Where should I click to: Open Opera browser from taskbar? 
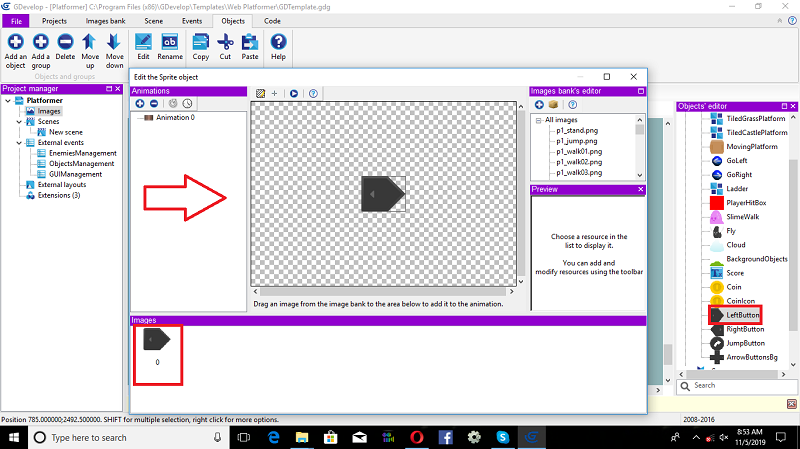click(417, 438)
